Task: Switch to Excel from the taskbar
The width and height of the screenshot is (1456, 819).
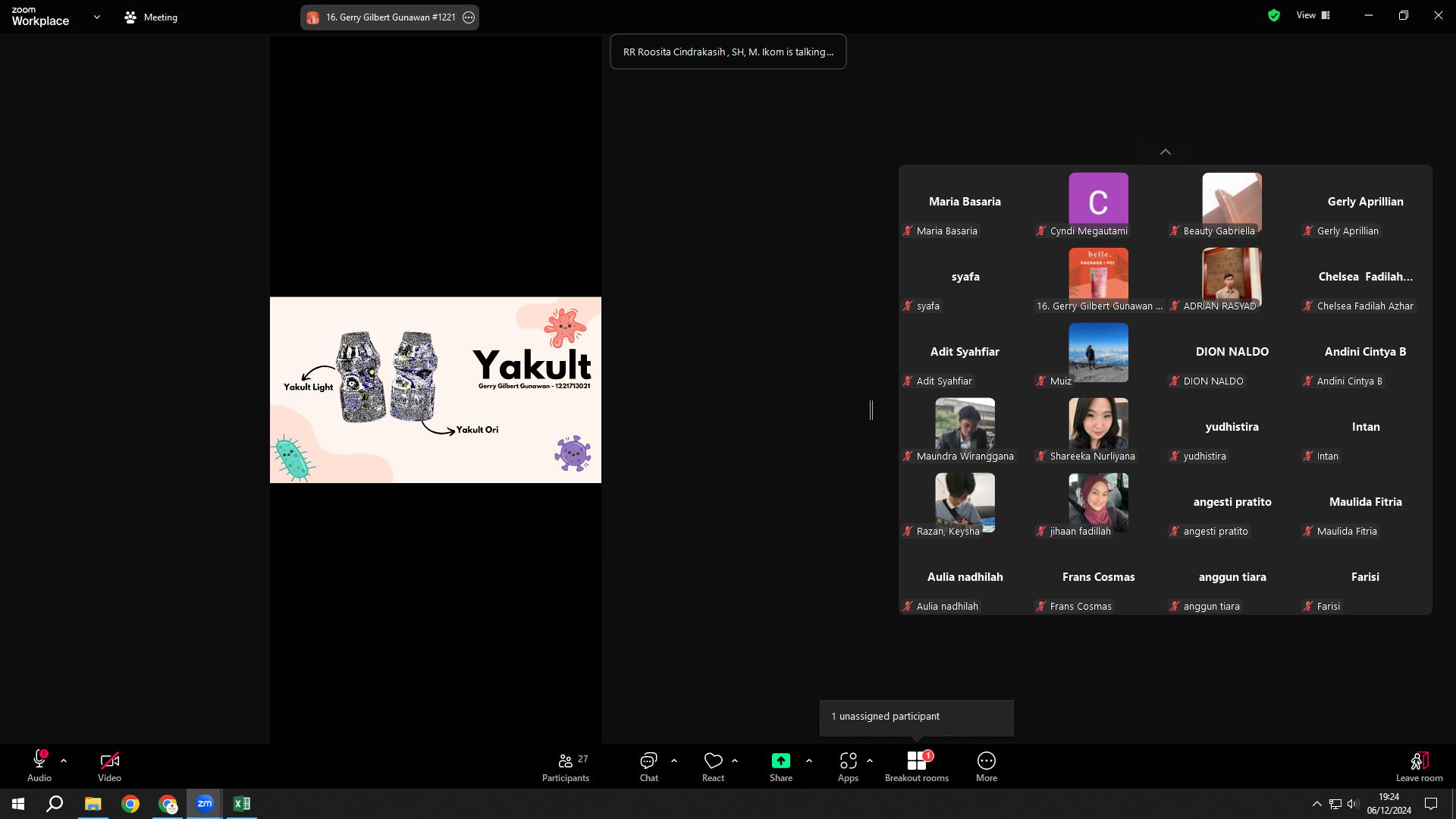Action: 242,804
